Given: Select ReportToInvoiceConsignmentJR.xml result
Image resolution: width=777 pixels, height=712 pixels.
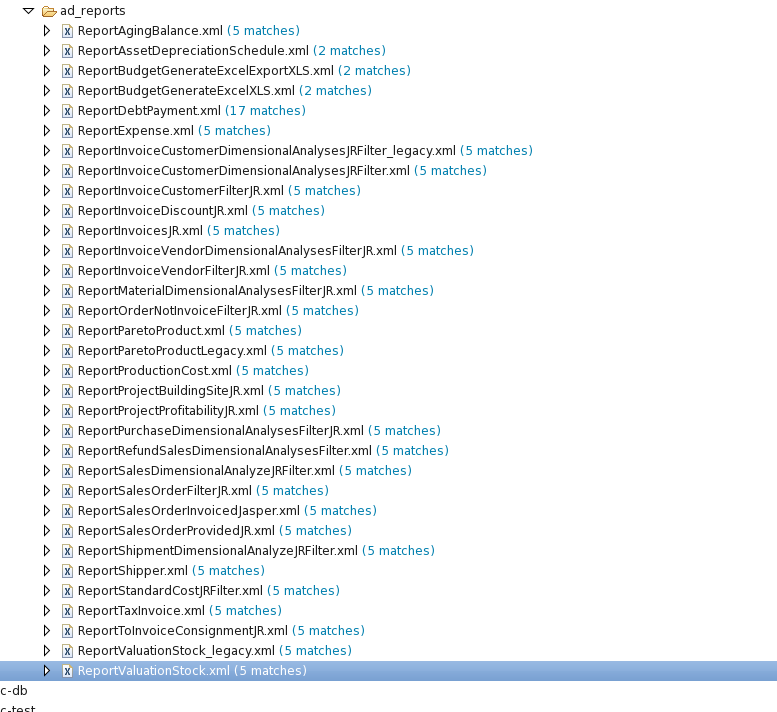Looking at the screenshot, I should [x=182, y=631].
